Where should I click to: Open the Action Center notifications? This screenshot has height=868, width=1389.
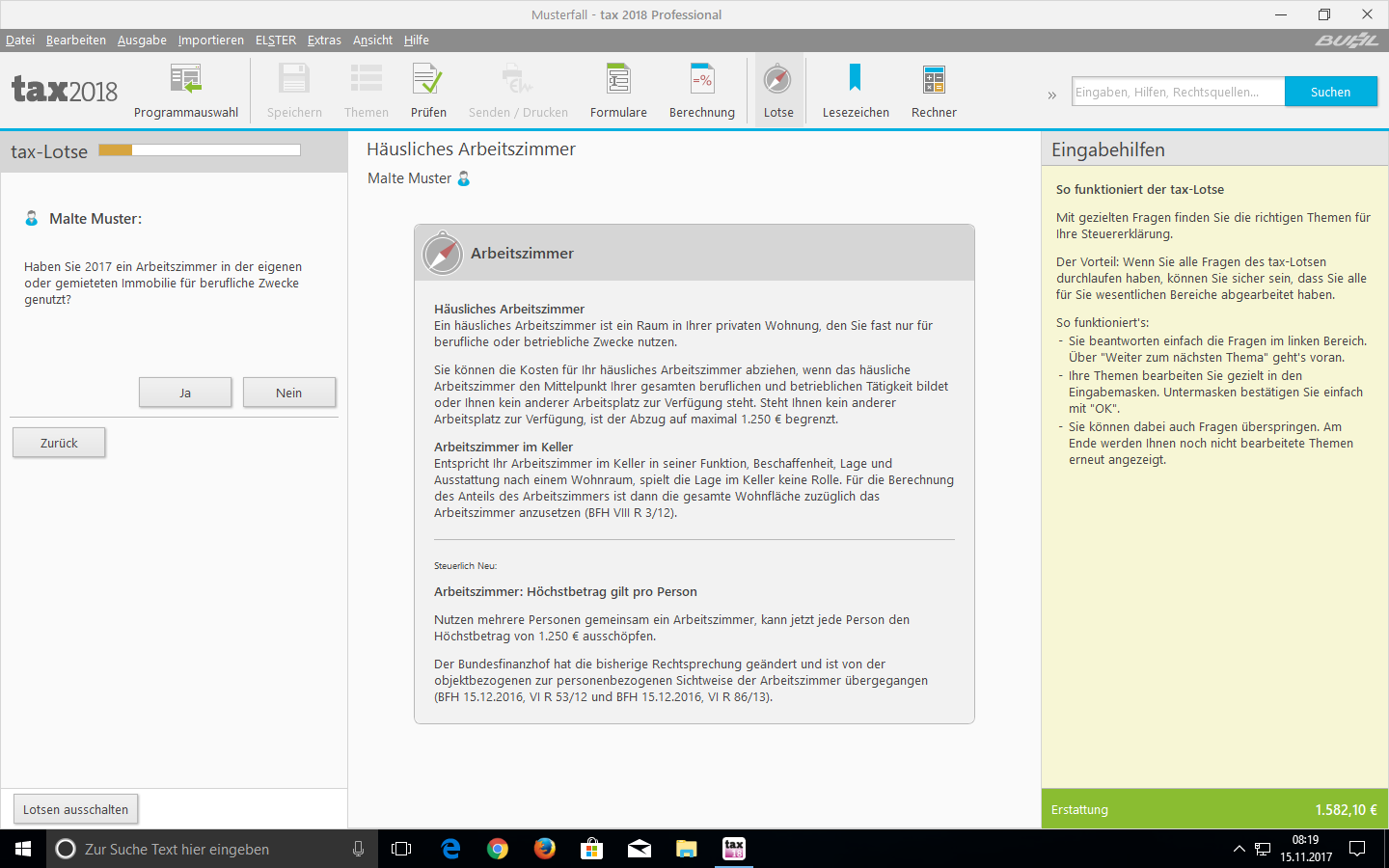[x=1357, y=849]
